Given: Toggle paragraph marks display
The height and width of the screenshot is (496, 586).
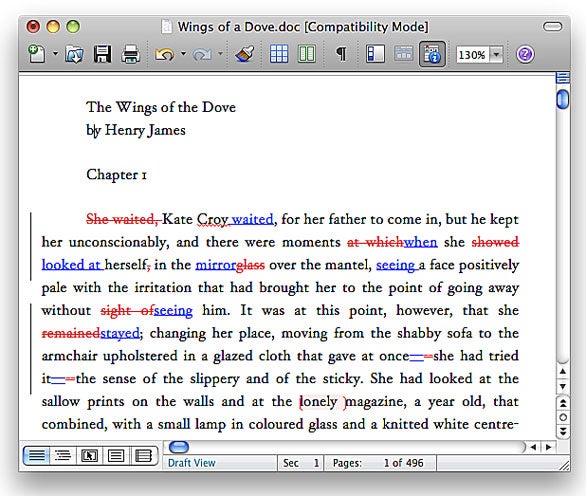Looking at the screenshot, I should pos(341,54).
